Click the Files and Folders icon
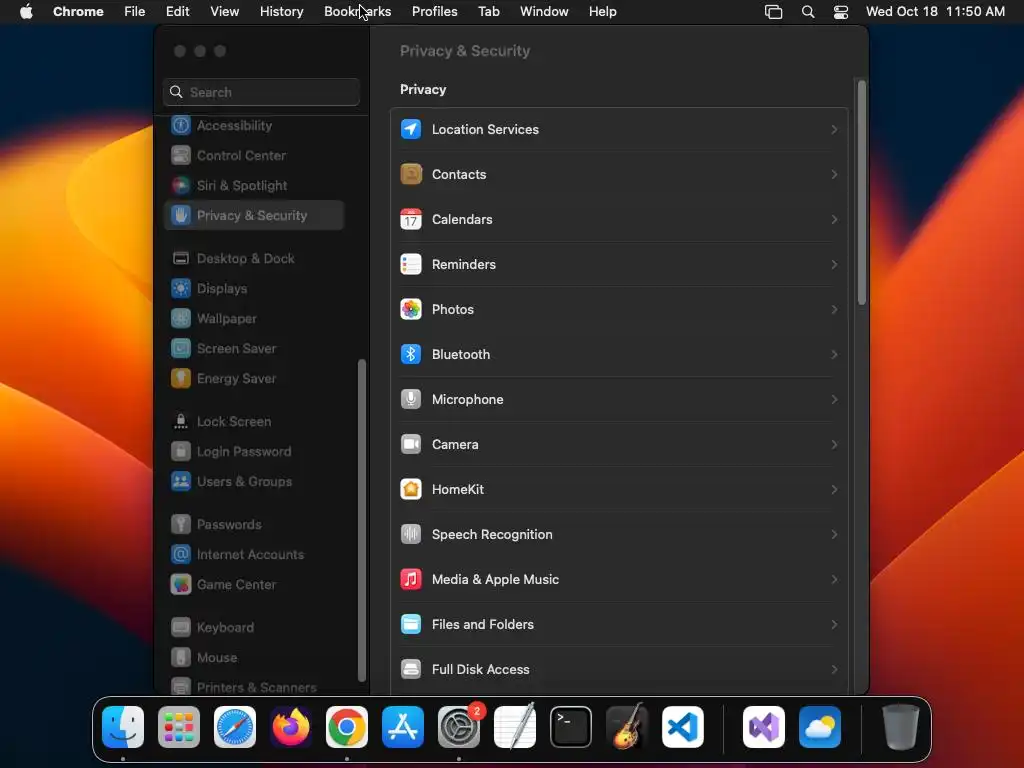1024x768 pixels. (411, 624)
